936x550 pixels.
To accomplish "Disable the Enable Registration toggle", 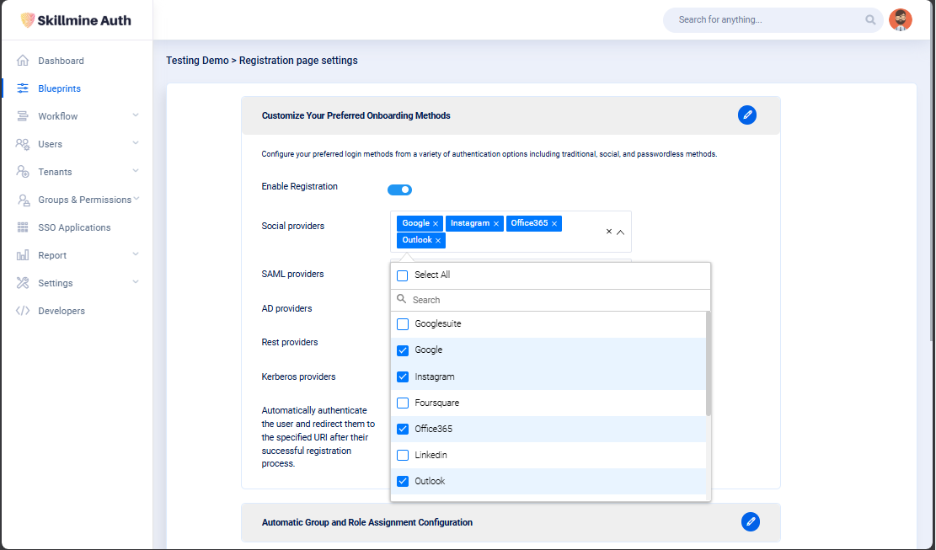I will [400, 190].
